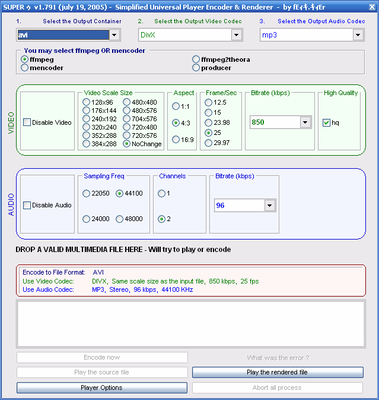
Task: Choose 352x288 video scale size
Action: click(x=86, y=135)
